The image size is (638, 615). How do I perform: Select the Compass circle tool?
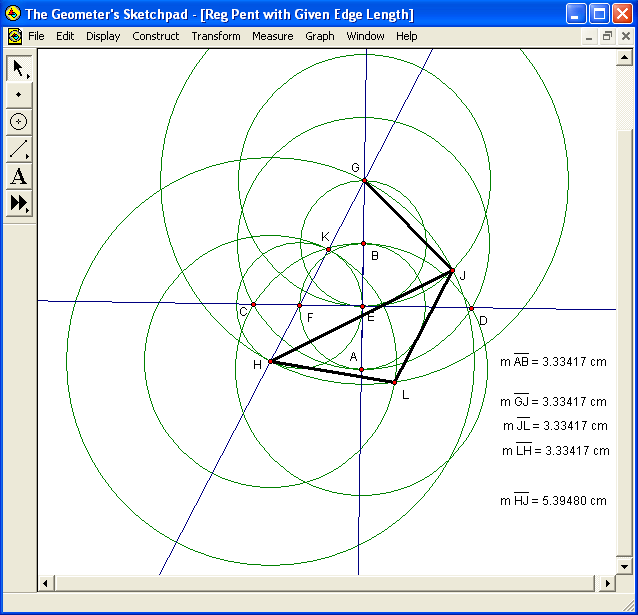click(18, 122)
